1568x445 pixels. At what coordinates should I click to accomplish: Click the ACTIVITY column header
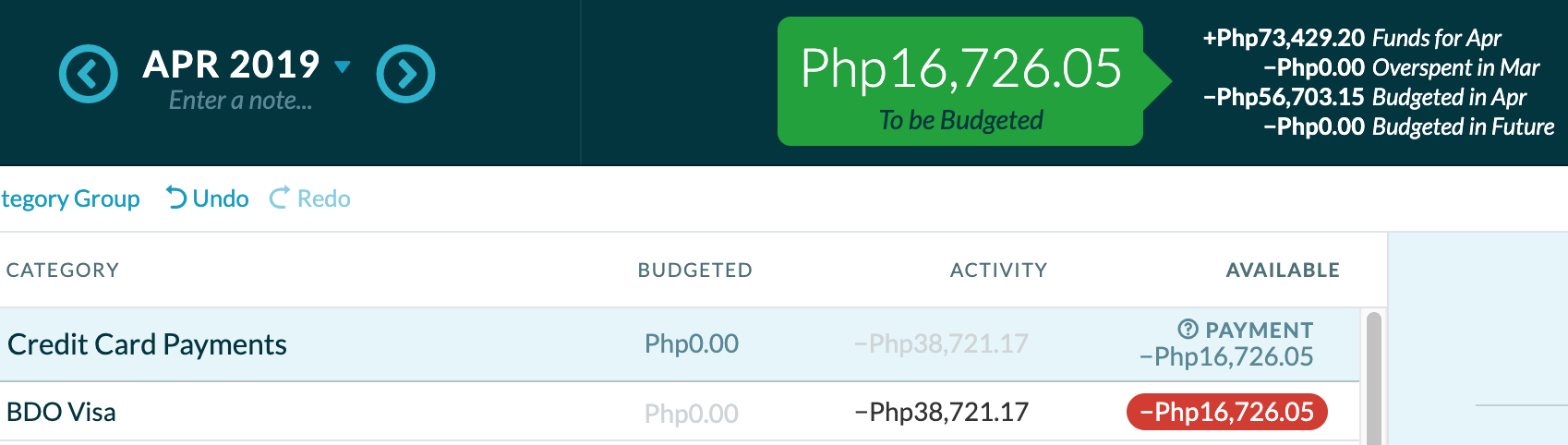coord(999,270)
